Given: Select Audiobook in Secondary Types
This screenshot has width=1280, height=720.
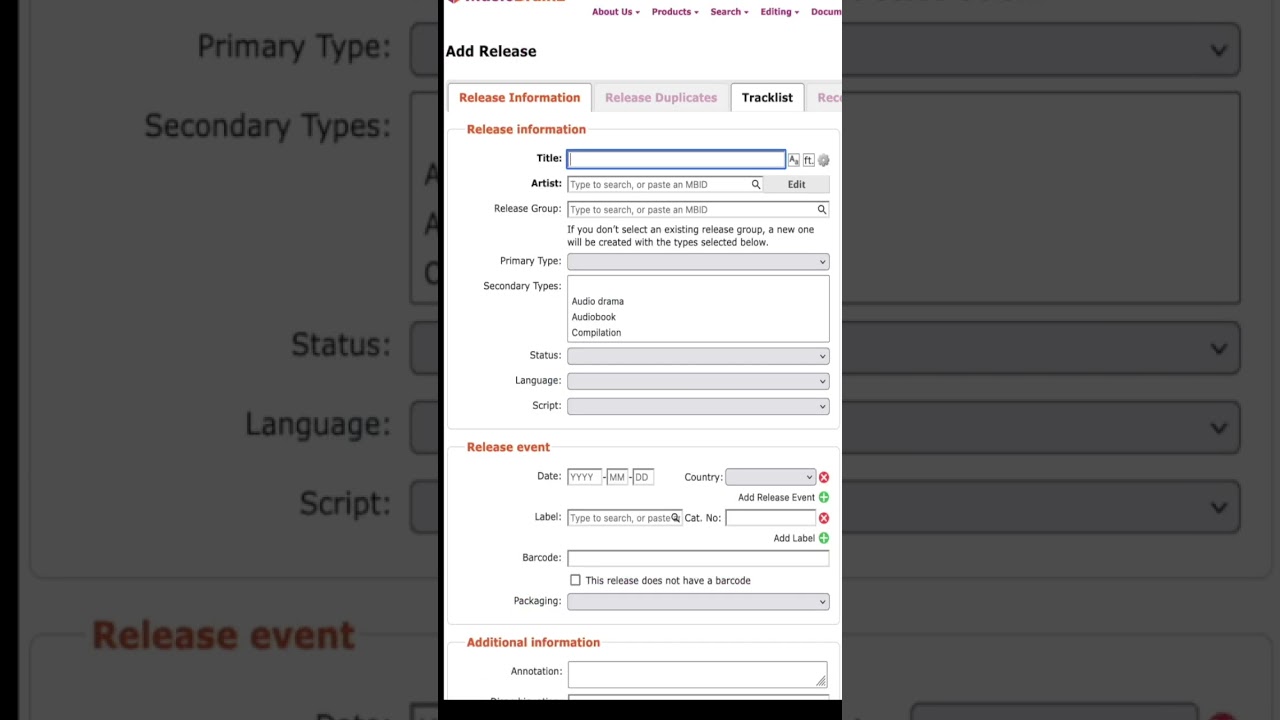Looking at the screenshot, I should coord(594,317).
